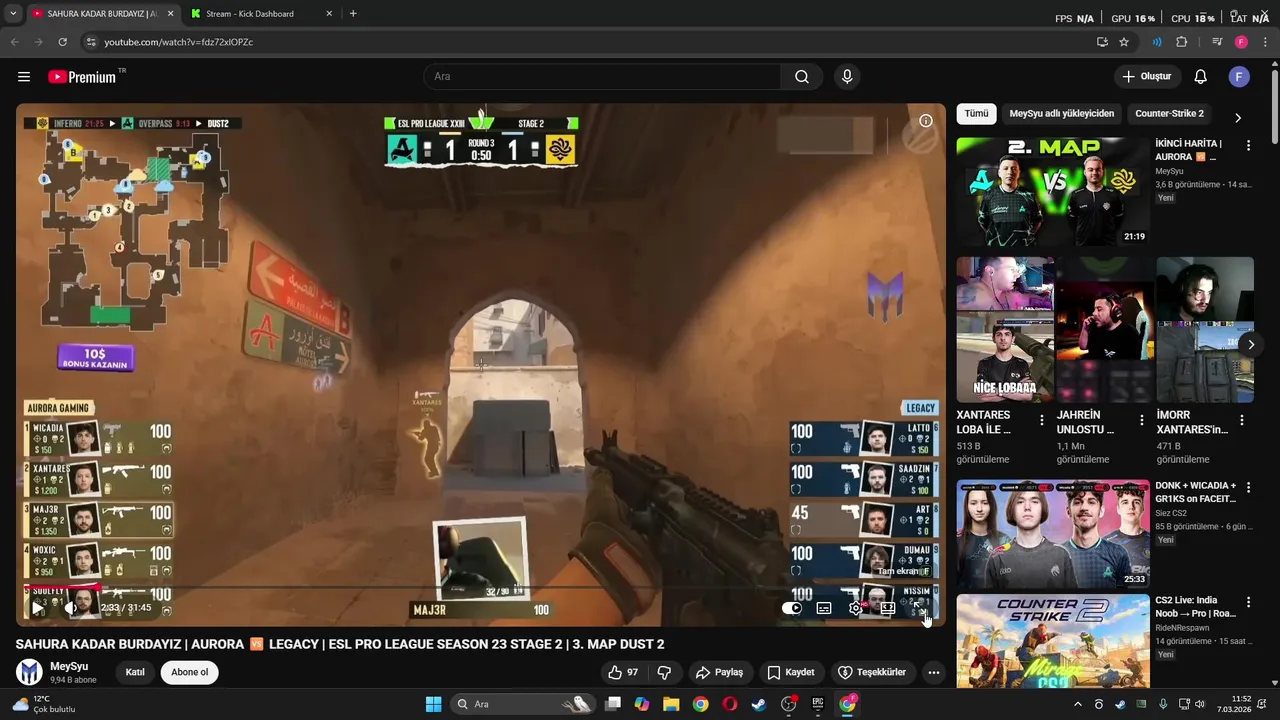Open Steam from the taskbar

759,704
